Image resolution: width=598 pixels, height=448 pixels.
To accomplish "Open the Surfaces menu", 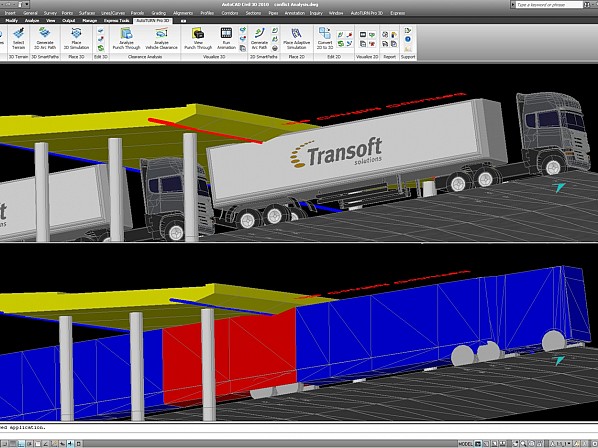I will [87, 13].
